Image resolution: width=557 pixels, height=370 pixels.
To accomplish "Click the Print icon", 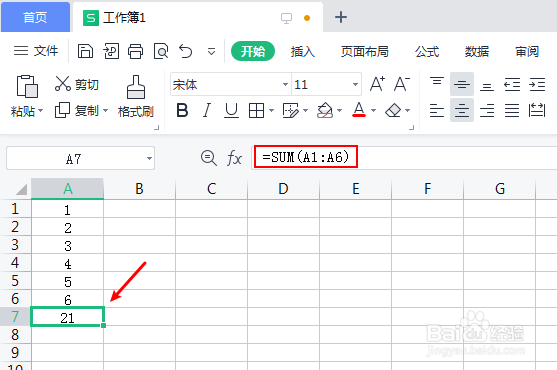I will click(x=136, y=51).
